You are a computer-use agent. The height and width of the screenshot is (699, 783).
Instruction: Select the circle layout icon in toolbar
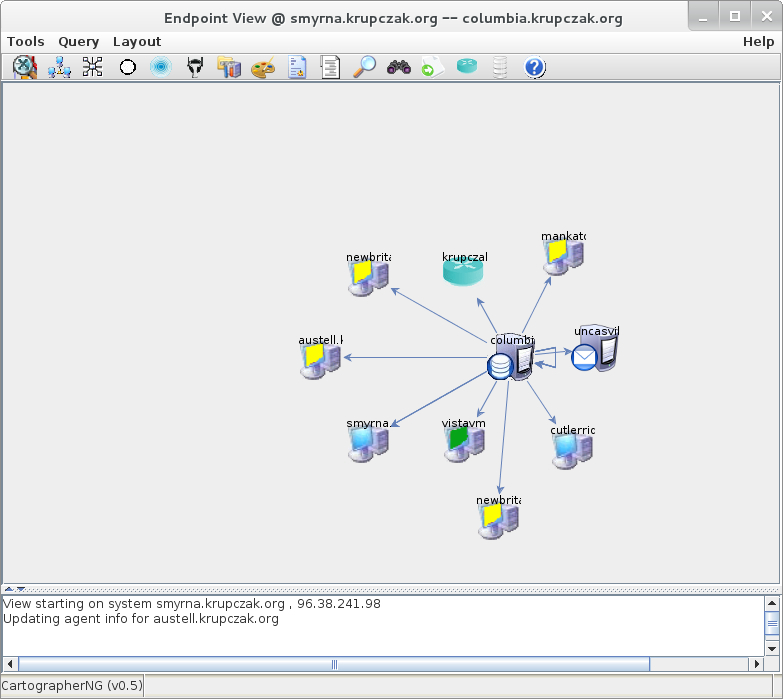pos(127,67)
